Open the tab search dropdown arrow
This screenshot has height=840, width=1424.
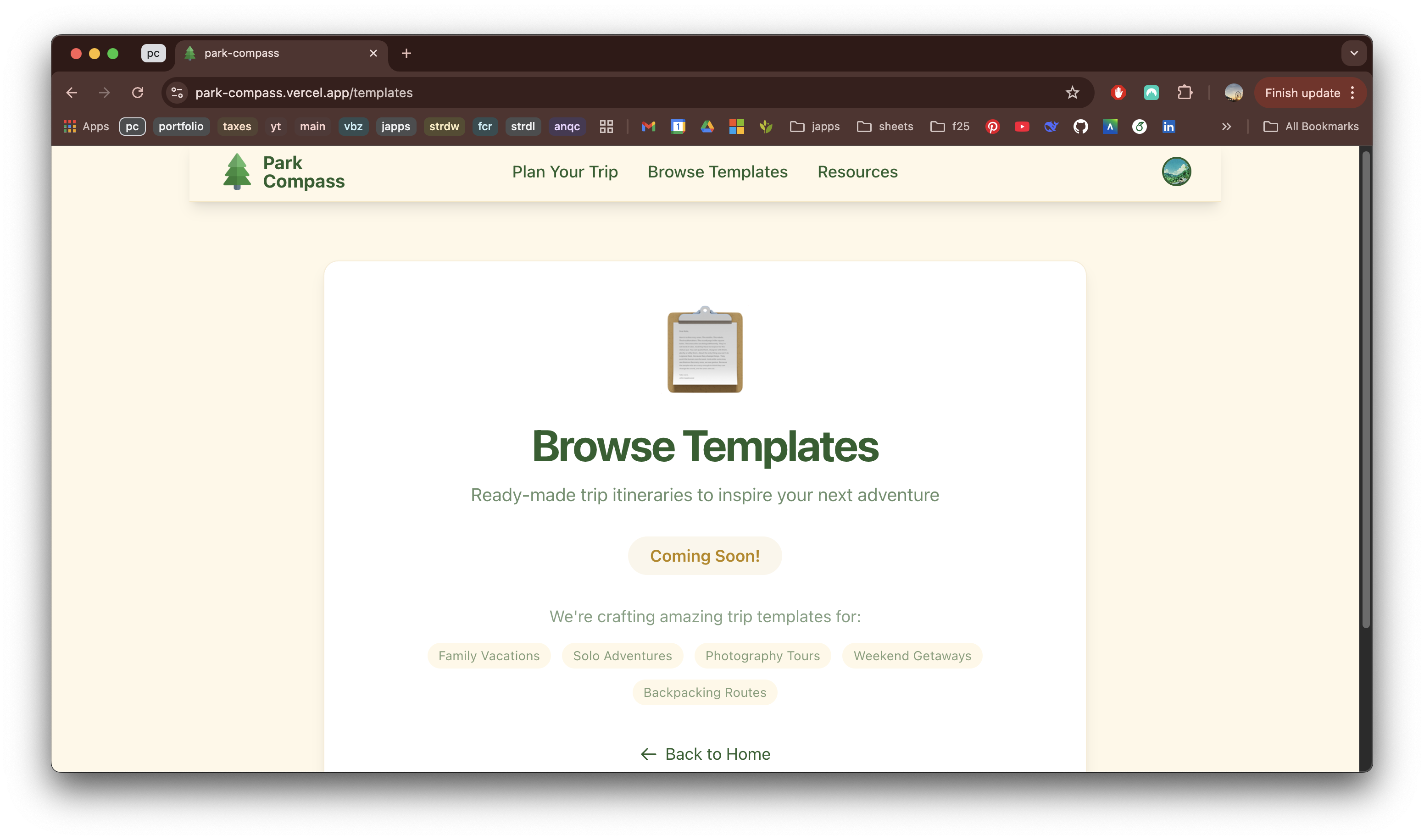pyautogui.click(x=1354, y=53)
